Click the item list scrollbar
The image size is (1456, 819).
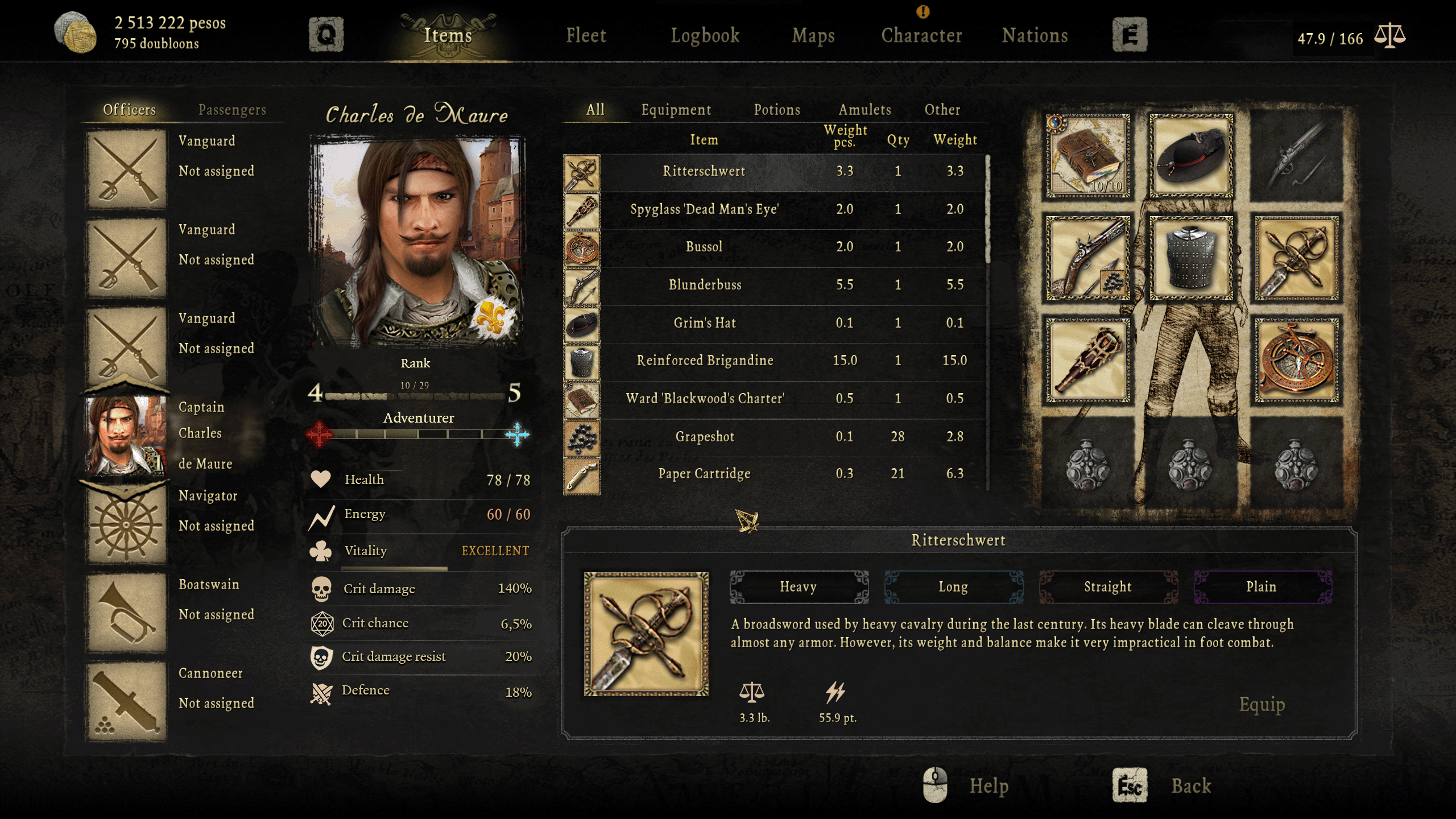pos(988,209)
